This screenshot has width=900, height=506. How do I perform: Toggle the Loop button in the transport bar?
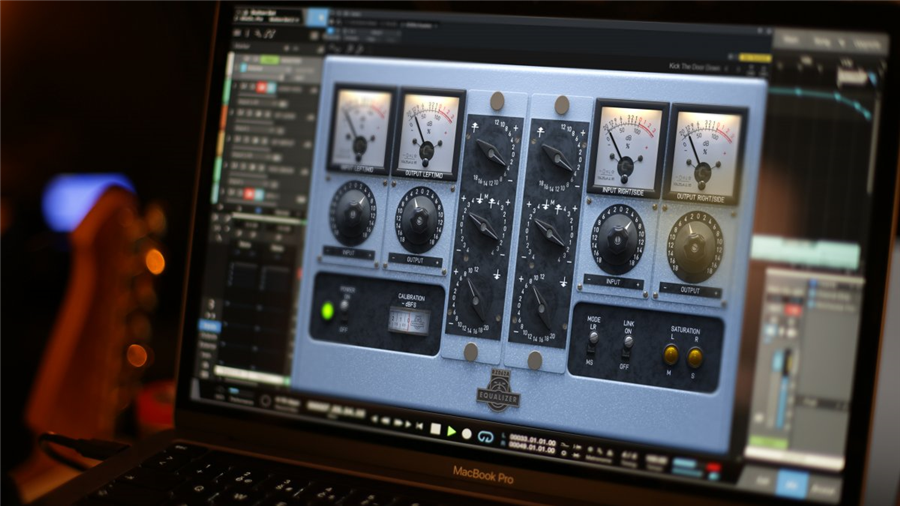coord(485,437)
